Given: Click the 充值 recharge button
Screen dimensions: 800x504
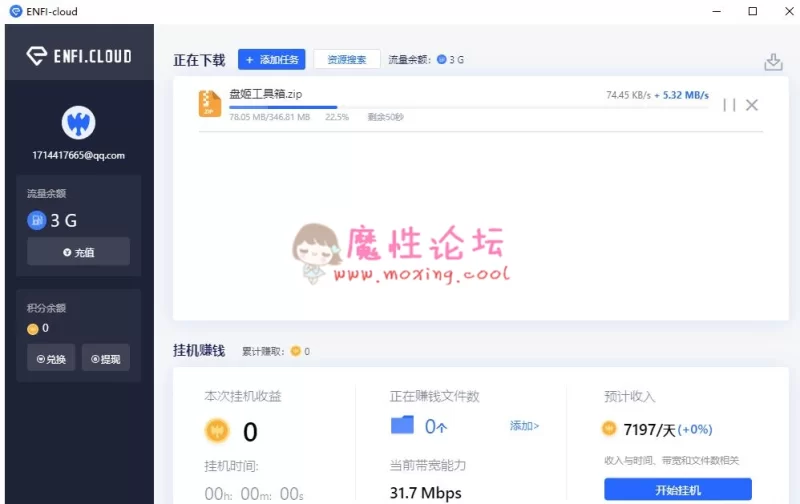Looking at the screenshot, I should tap(79, 251).
